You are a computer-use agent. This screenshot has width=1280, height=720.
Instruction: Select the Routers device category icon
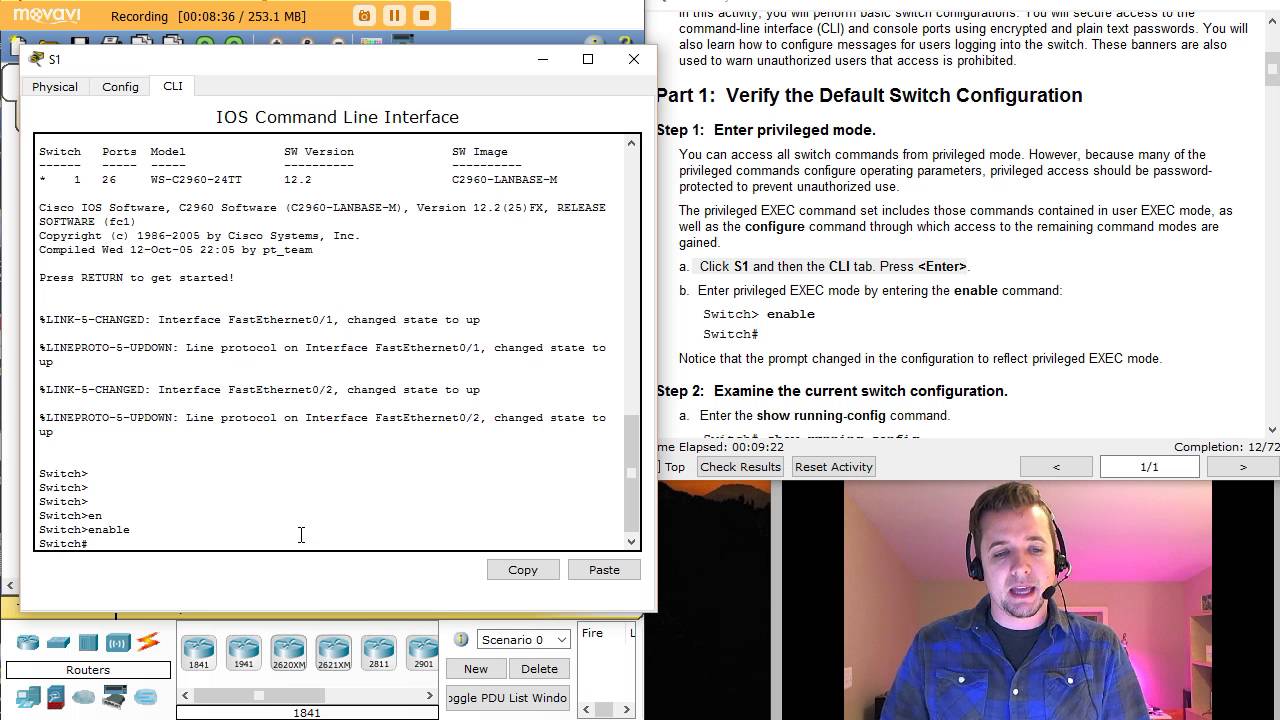click(x=28, y=643)
